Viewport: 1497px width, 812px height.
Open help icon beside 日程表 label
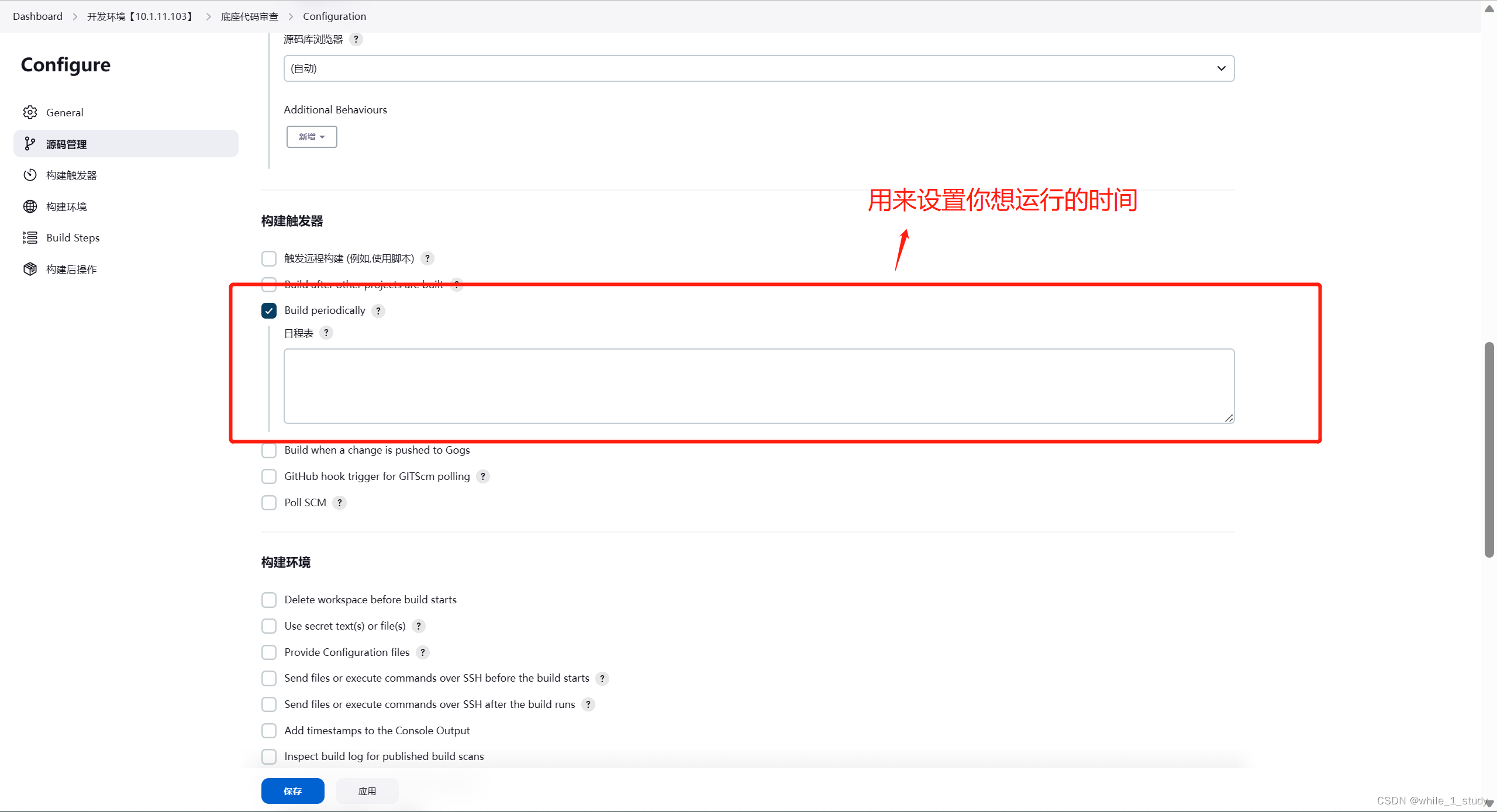click(326, 333)
